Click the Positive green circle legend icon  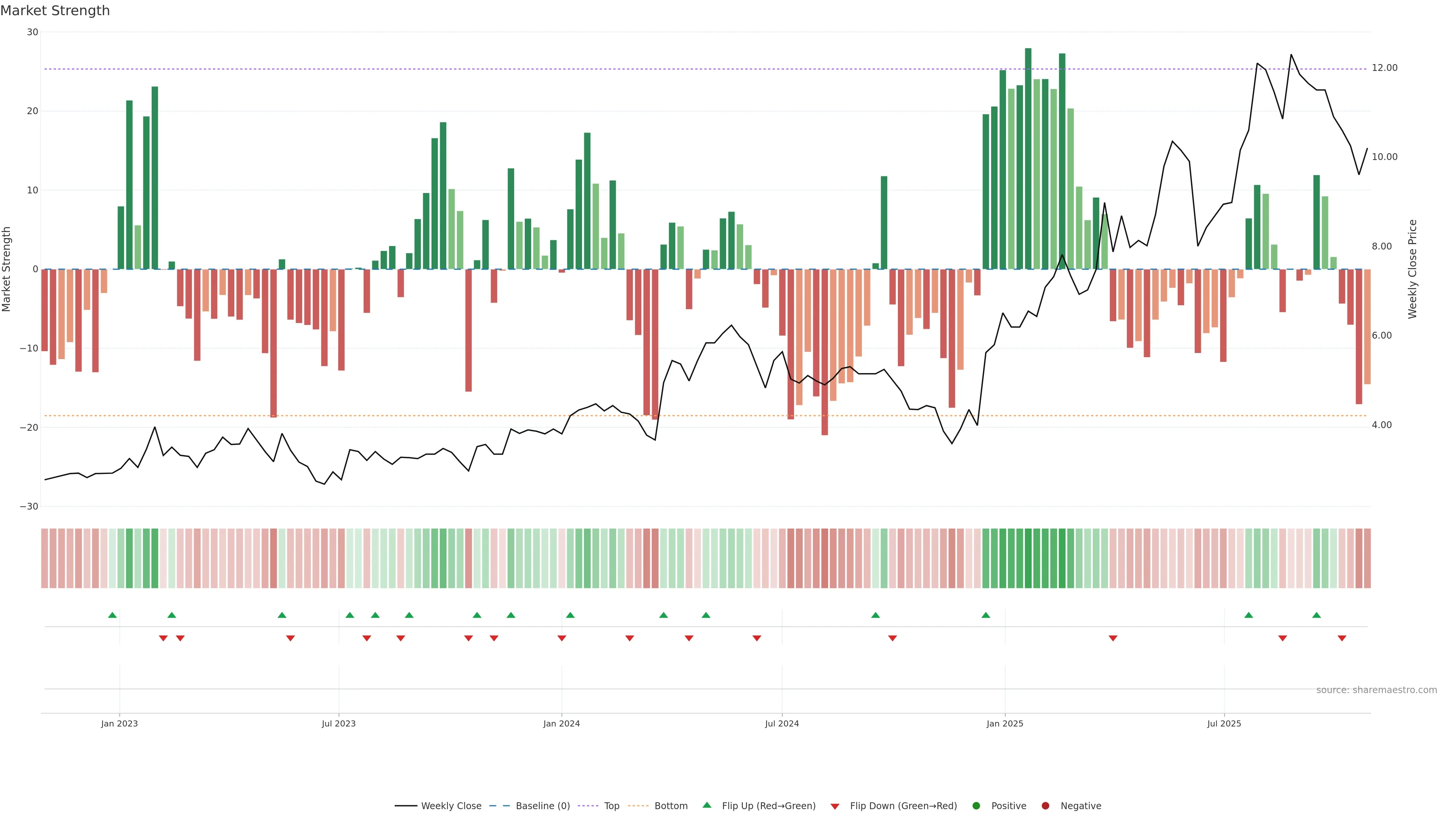(x=976, y=806)
